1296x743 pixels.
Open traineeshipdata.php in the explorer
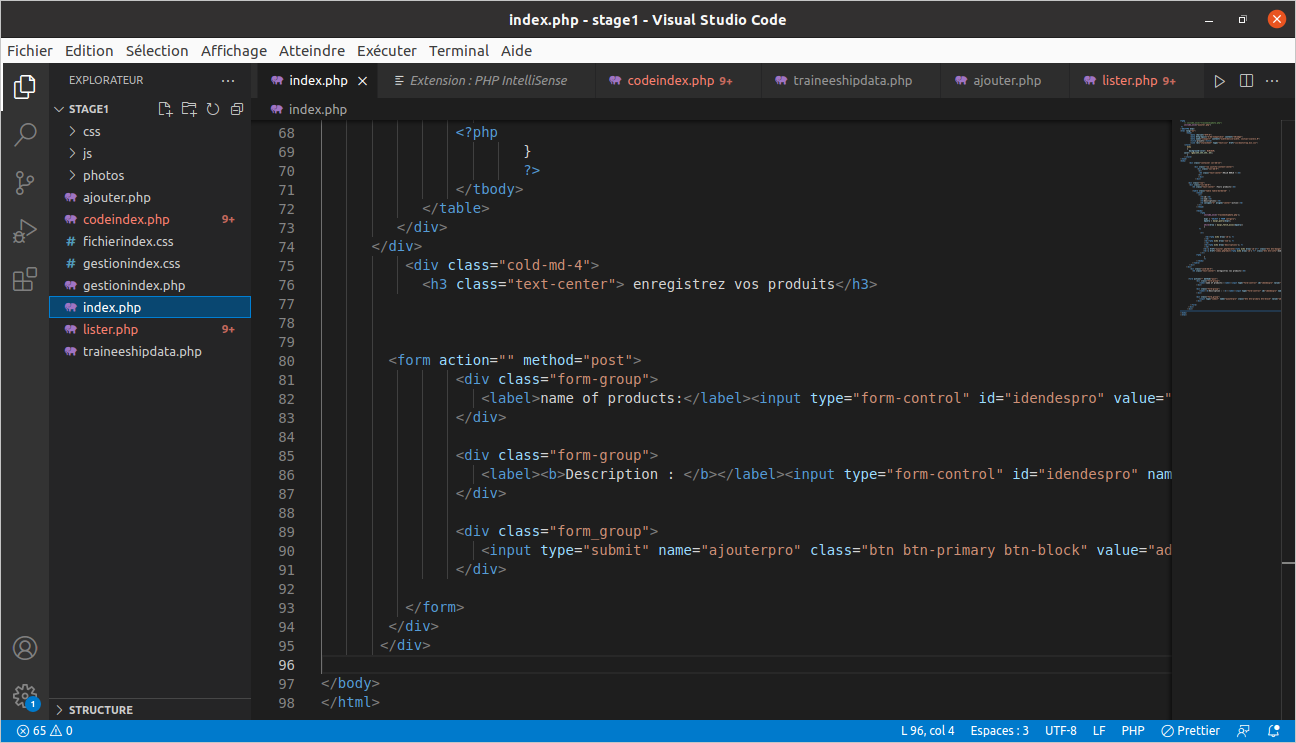pos(150,351)
